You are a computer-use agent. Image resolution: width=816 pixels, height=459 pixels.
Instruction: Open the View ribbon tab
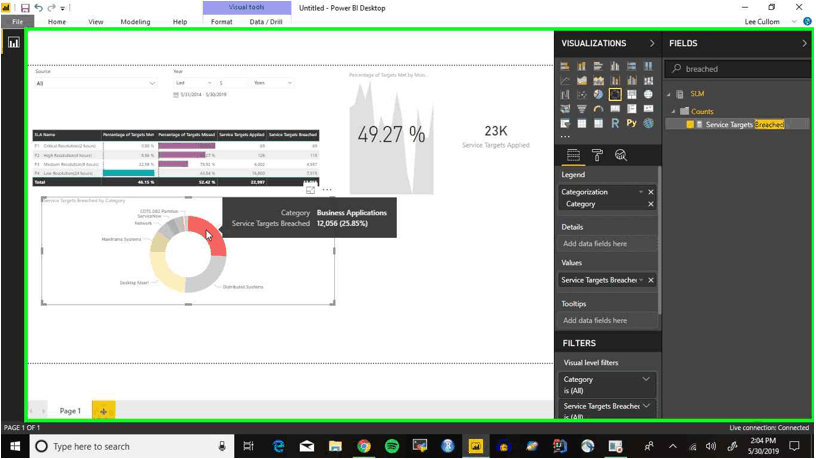[96, 22]
